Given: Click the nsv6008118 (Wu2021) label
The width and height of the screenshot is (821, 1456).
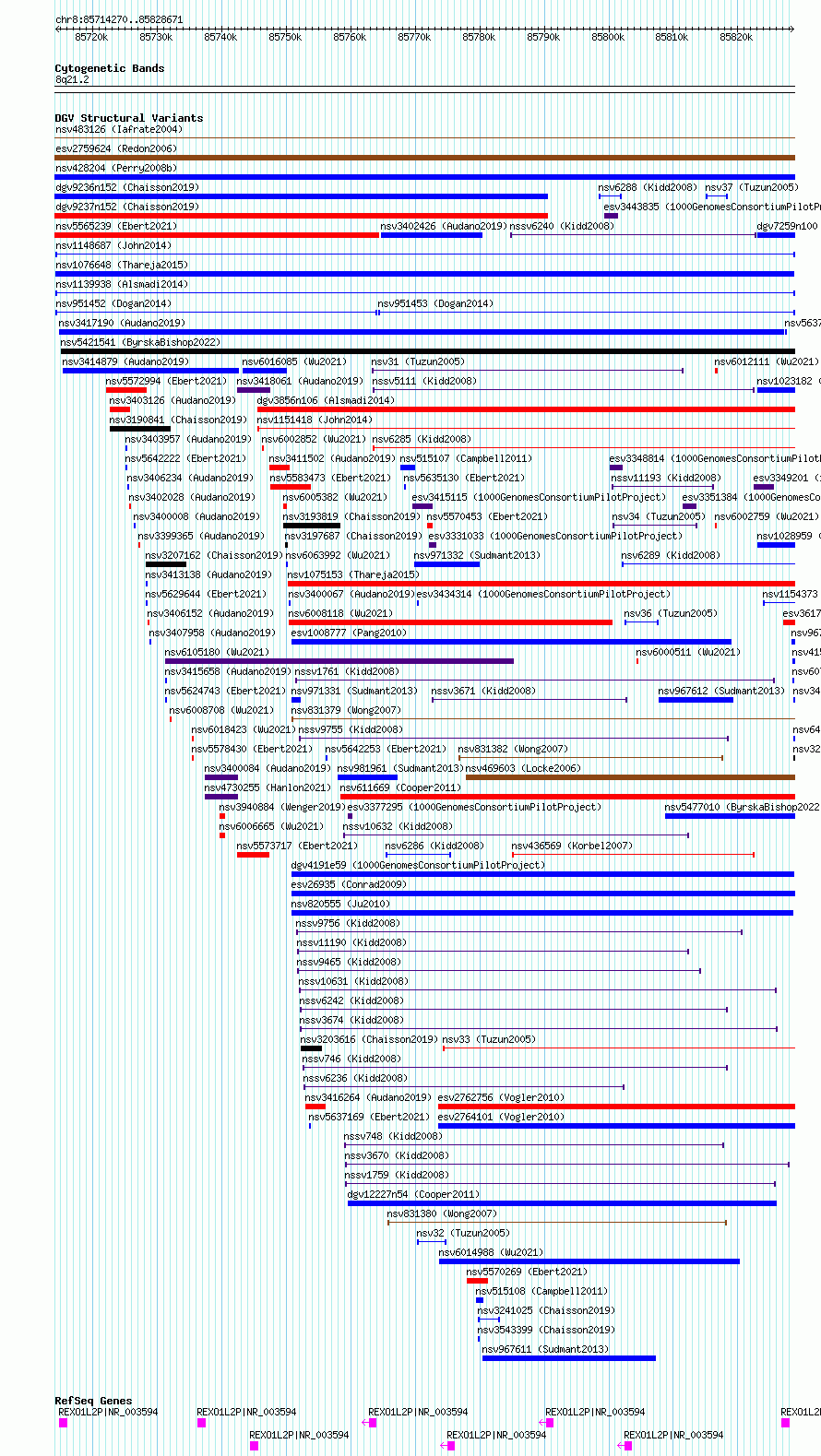Looking at the screenshot, I should click(x=341, y=613).
